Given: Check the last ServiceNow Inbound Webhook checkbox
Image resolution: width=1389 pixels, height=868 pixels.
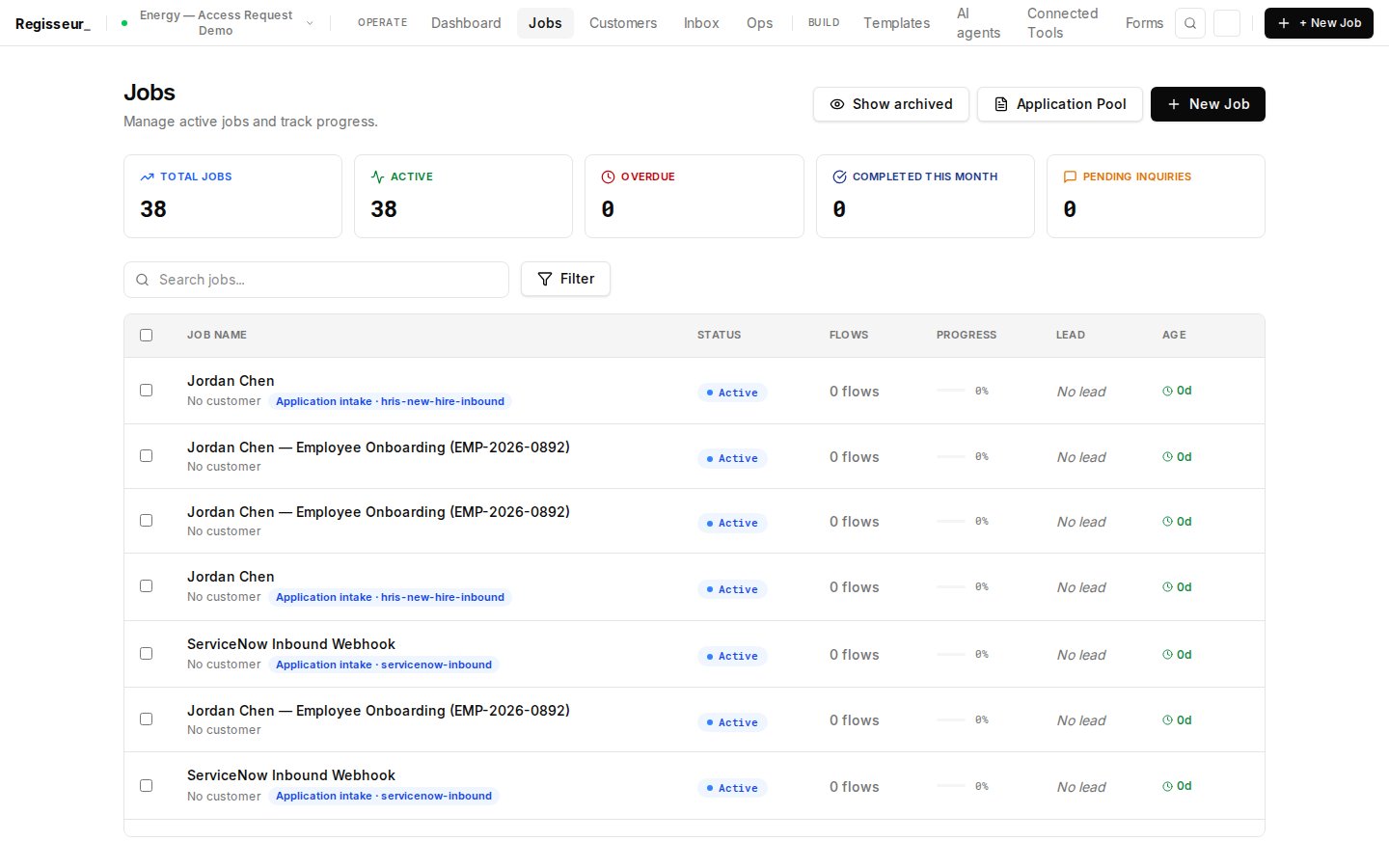Looking at the screenshot, I should (x=147, y=786).
